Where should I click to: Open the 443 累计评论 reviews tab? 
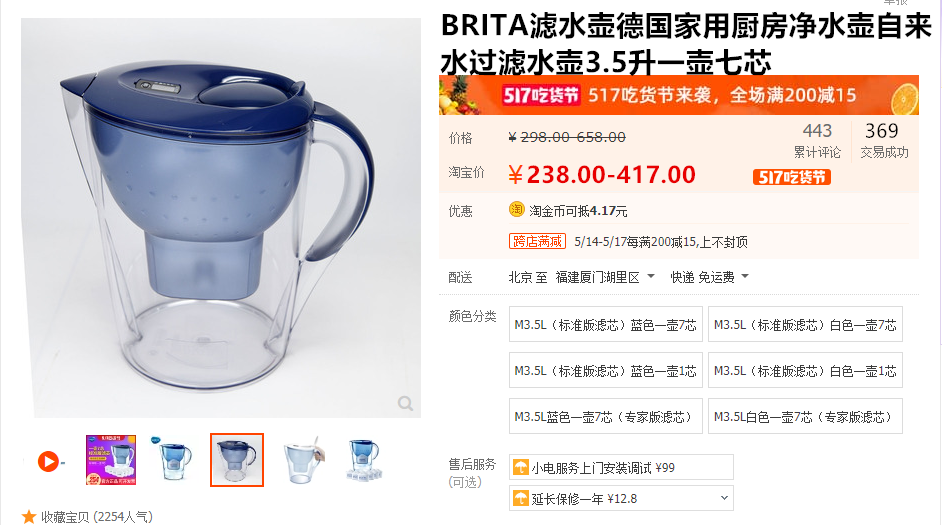[817, 141]
